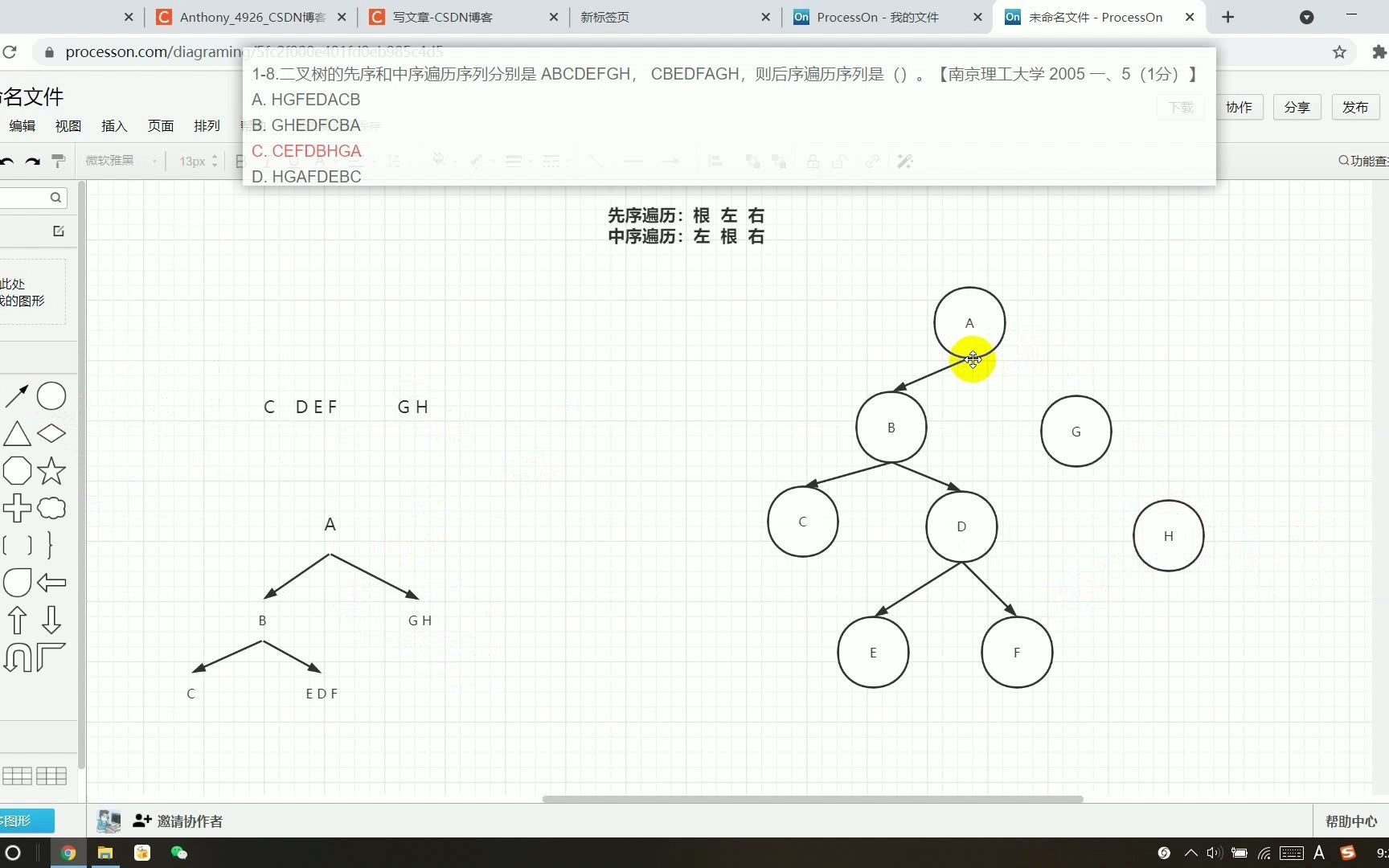Viewport: 1389px width, 868px height.
Task: Pick the double bracket shape
Action: tap(17, 546)
